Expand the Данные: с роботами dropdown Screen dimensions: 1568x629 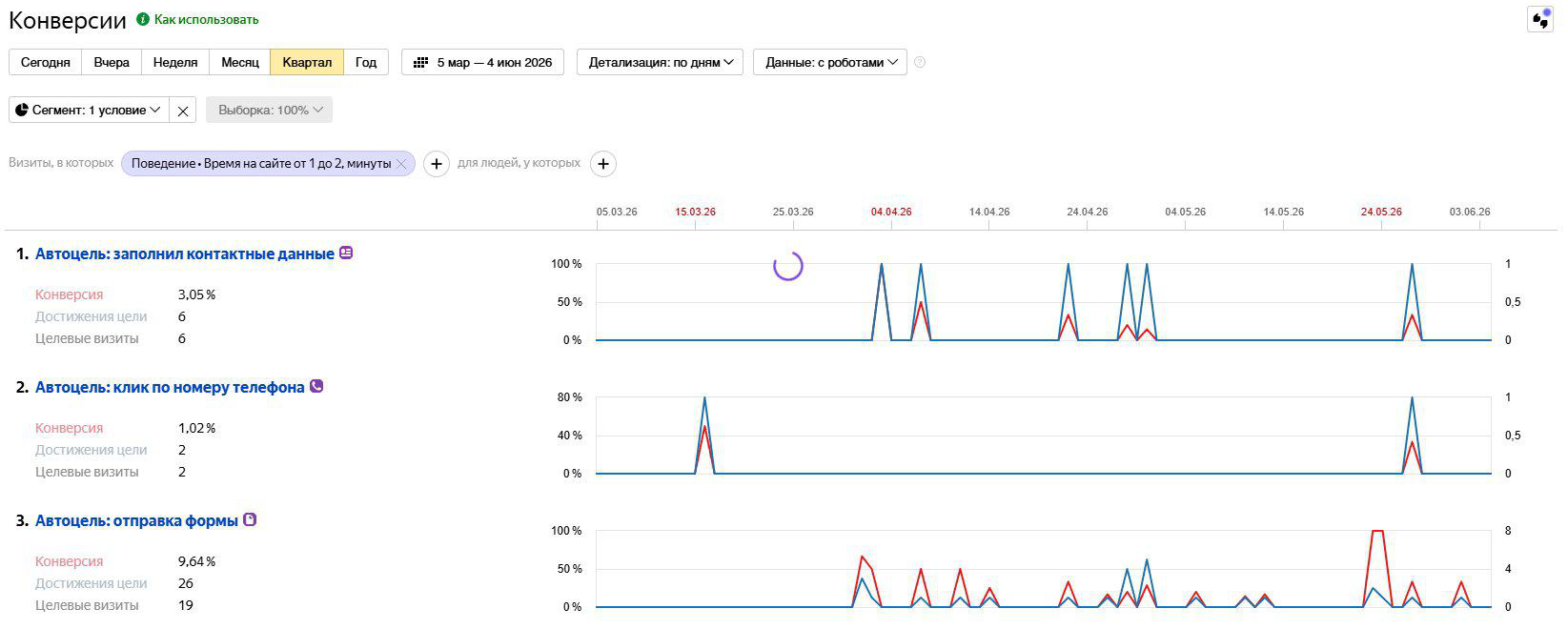coord(830,62)
